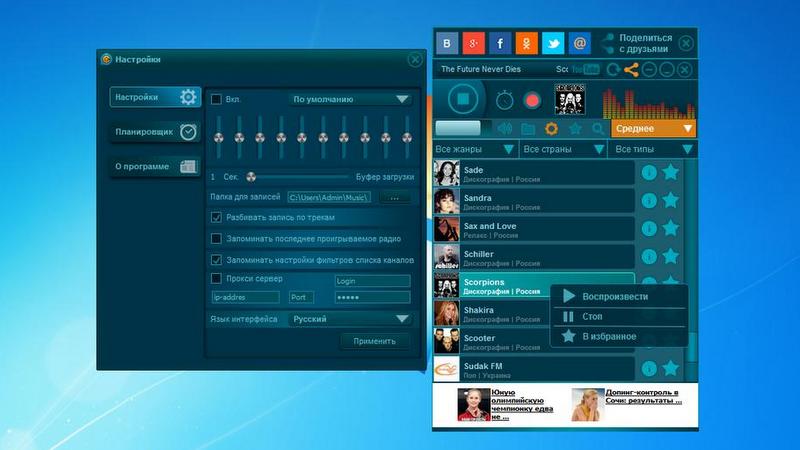Share via the VK icon

[x=447, y=43]
